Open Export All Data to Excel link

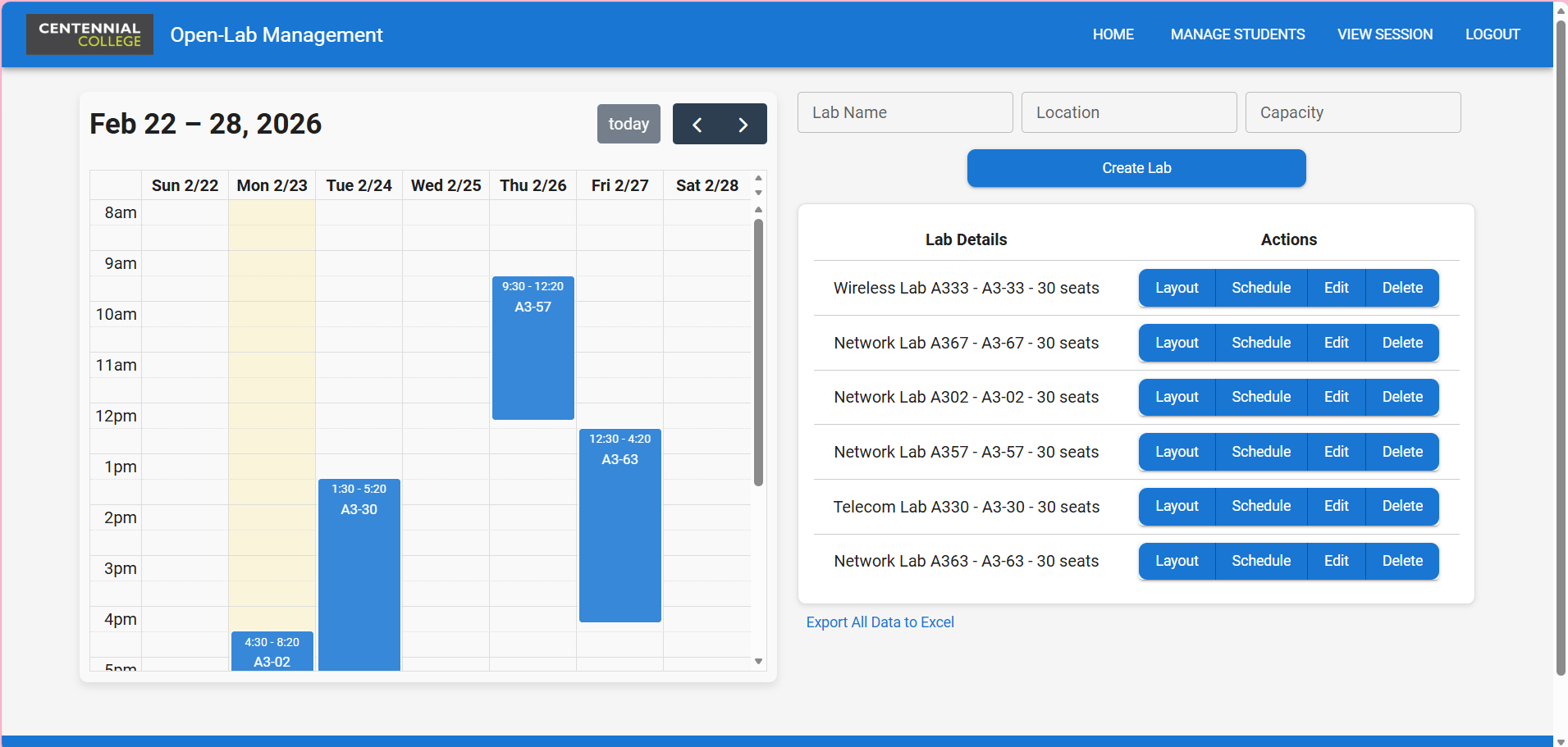pos(880,622)
